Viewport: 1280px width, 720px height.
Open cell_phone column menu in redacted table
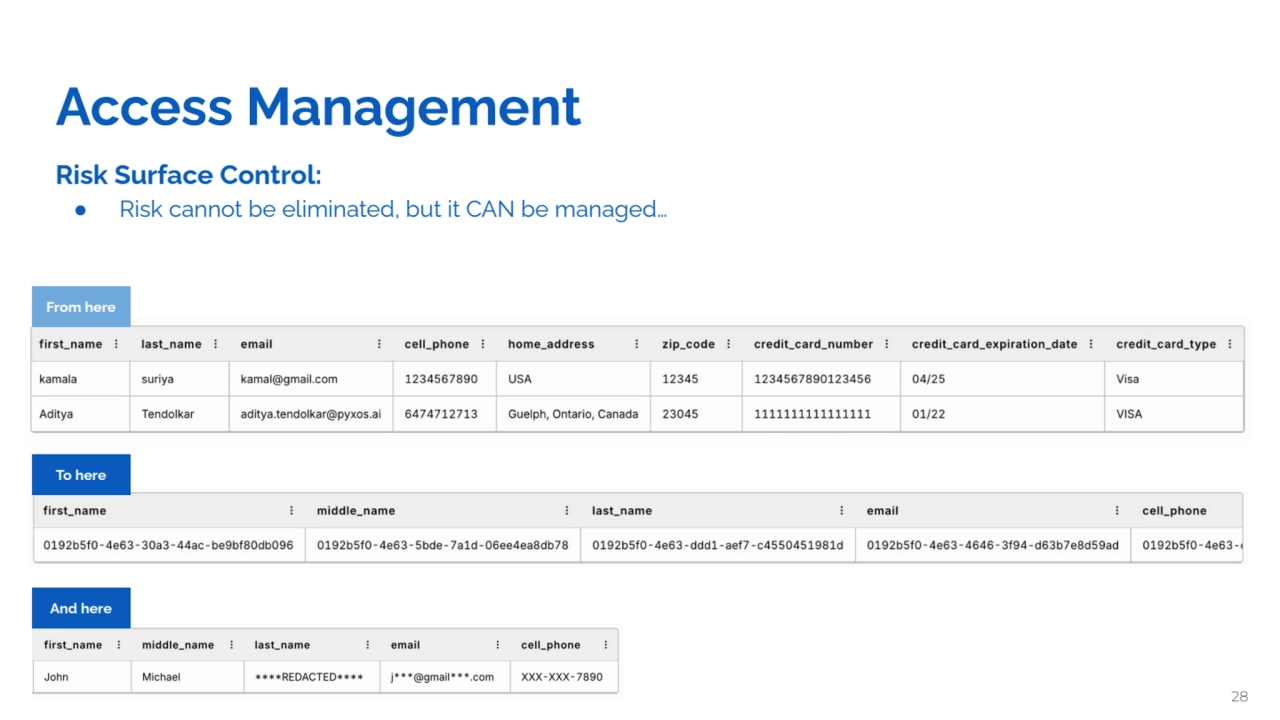click(x=605, y=645)
